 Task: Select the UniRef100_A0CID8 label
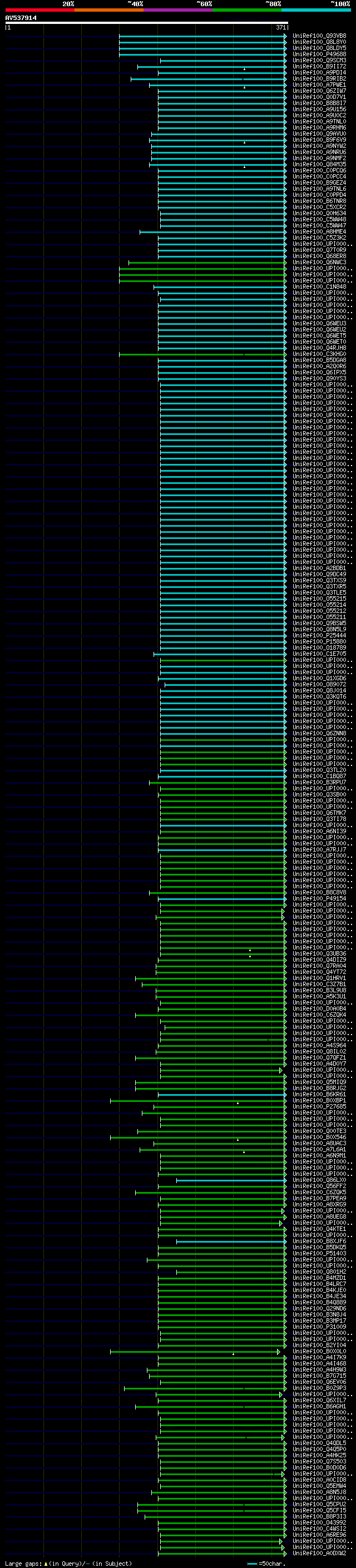click(319, 1480)
